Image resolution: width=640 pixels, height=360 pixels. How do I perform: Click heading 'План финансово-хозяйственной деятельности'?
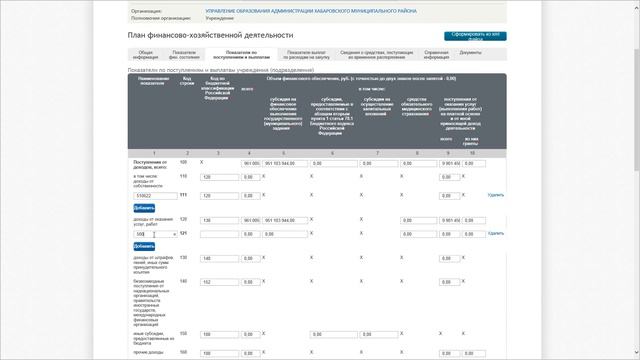pyautogui.click(x=210, y=35)
